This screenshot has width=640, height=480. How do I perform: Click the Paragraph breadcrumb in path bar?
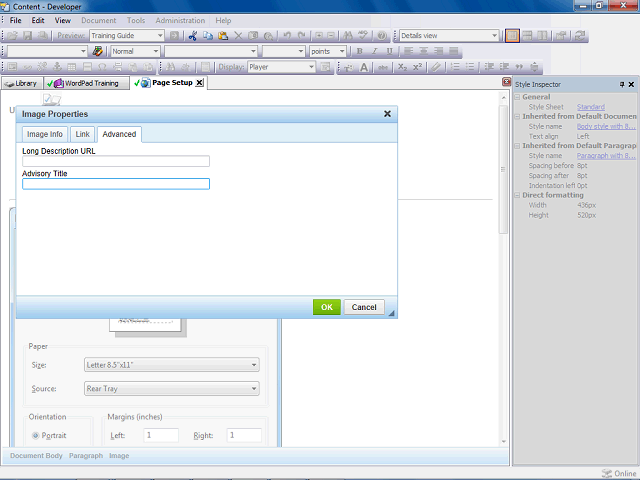86,456
